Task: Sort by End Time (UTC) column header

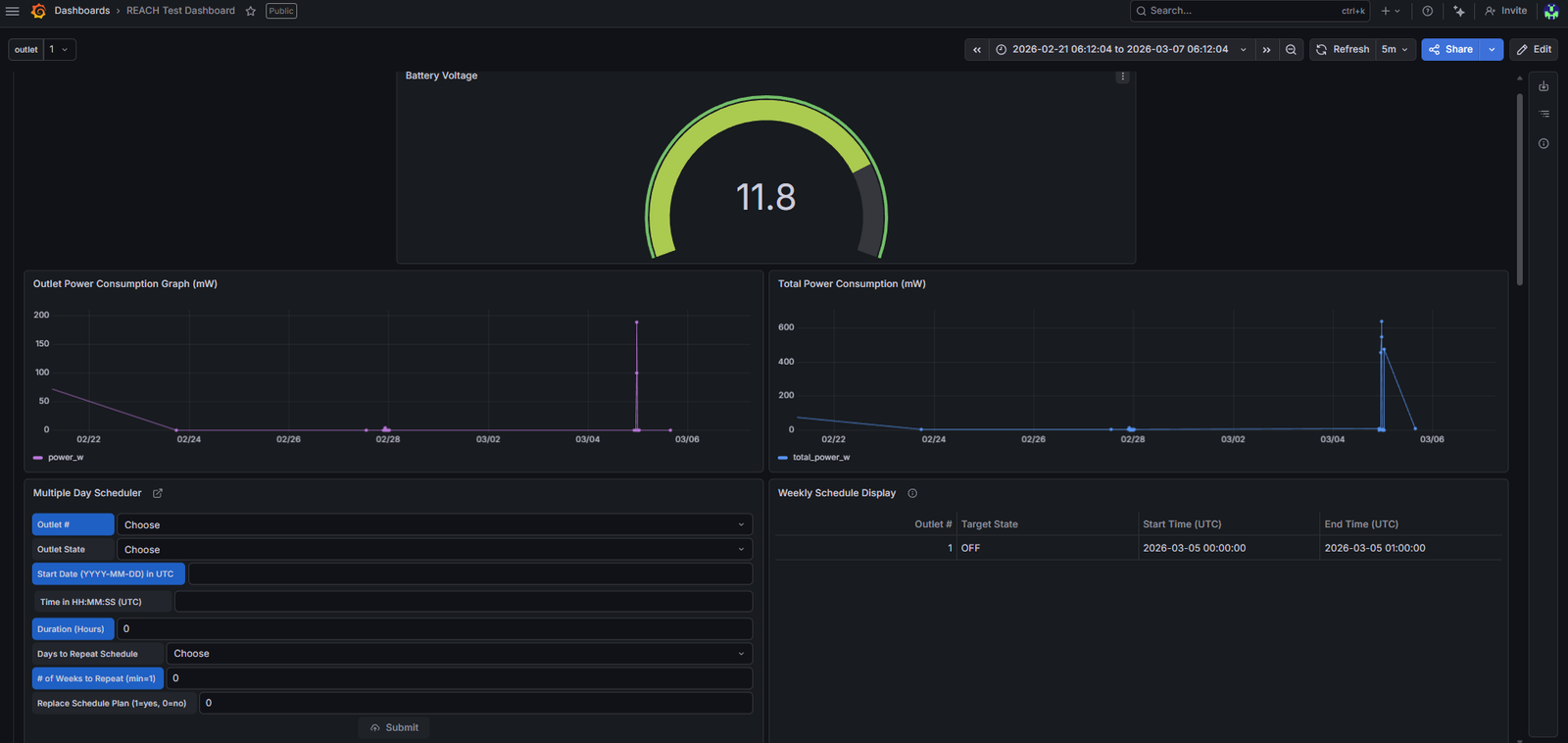Action: click(1361, 524)
